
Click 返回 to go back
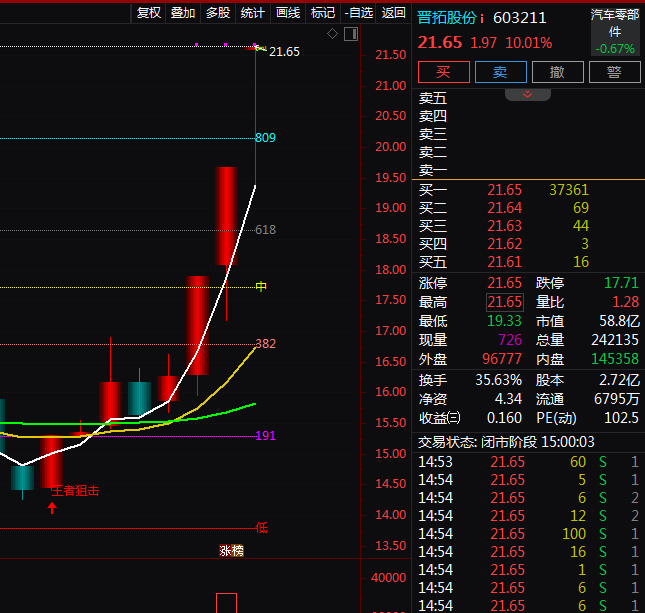[x=393, y=13]
